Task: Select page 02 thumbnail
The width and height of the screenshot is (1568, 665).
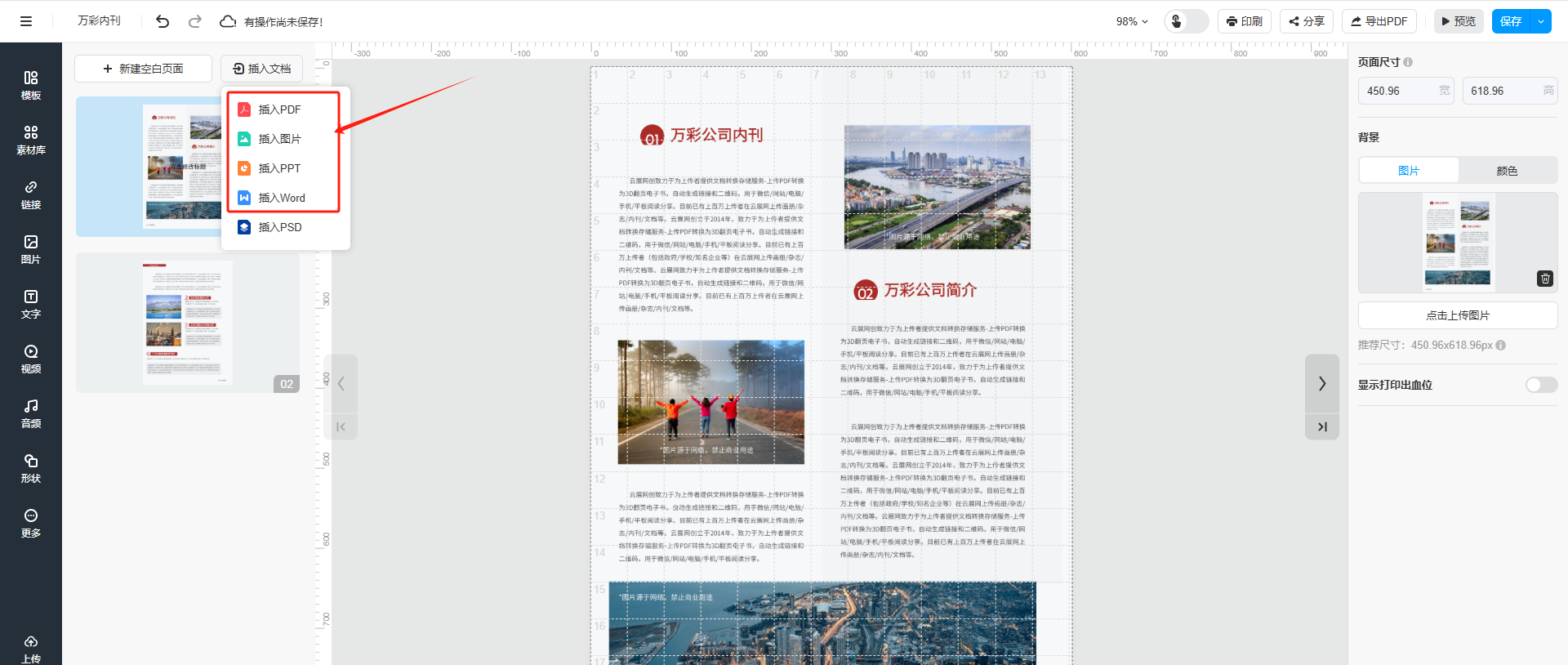Action: [x=188, y=323]
